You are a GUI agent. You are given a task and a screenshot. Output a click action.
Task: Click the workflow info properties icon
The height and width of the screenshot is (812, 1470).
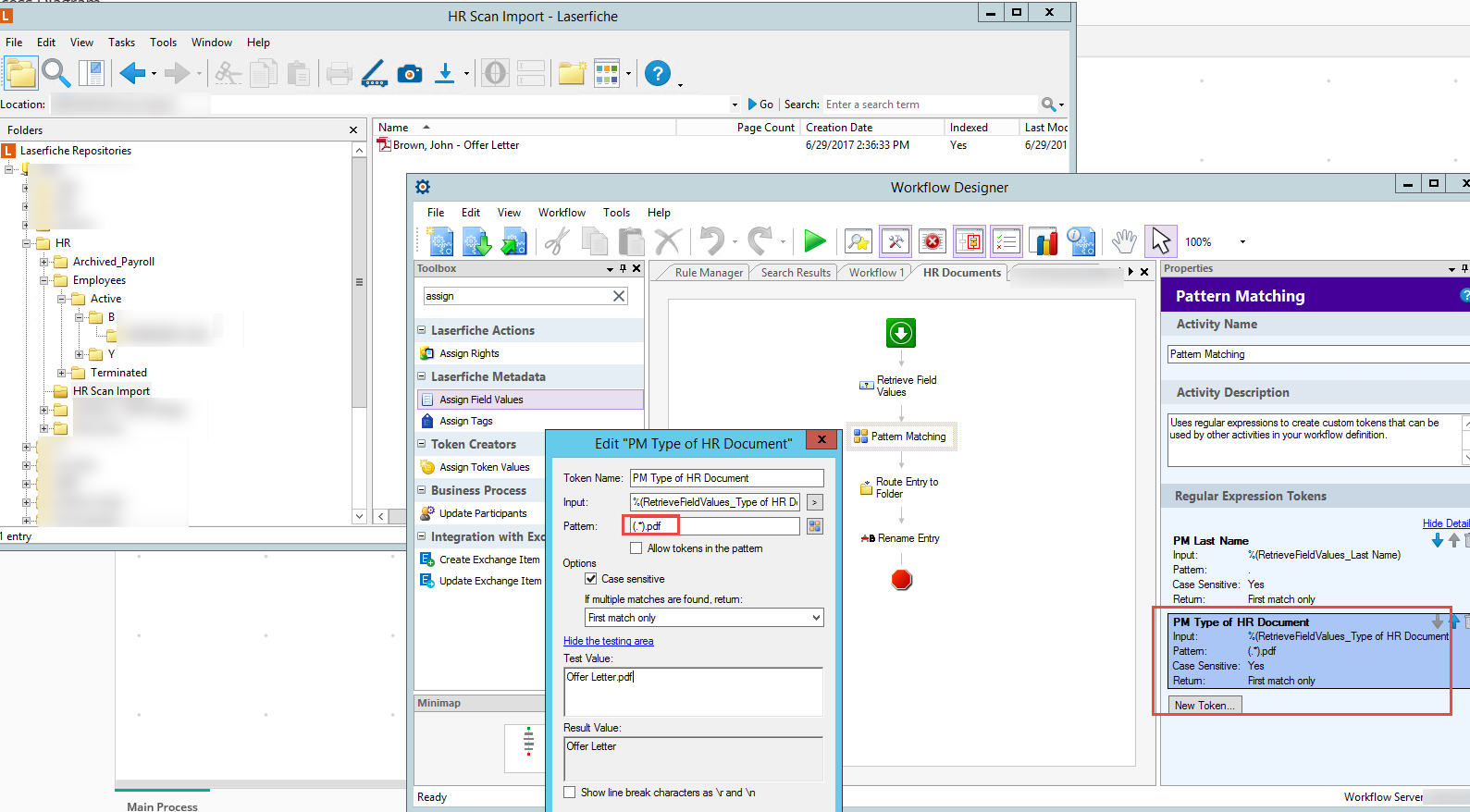(1081, 242)
